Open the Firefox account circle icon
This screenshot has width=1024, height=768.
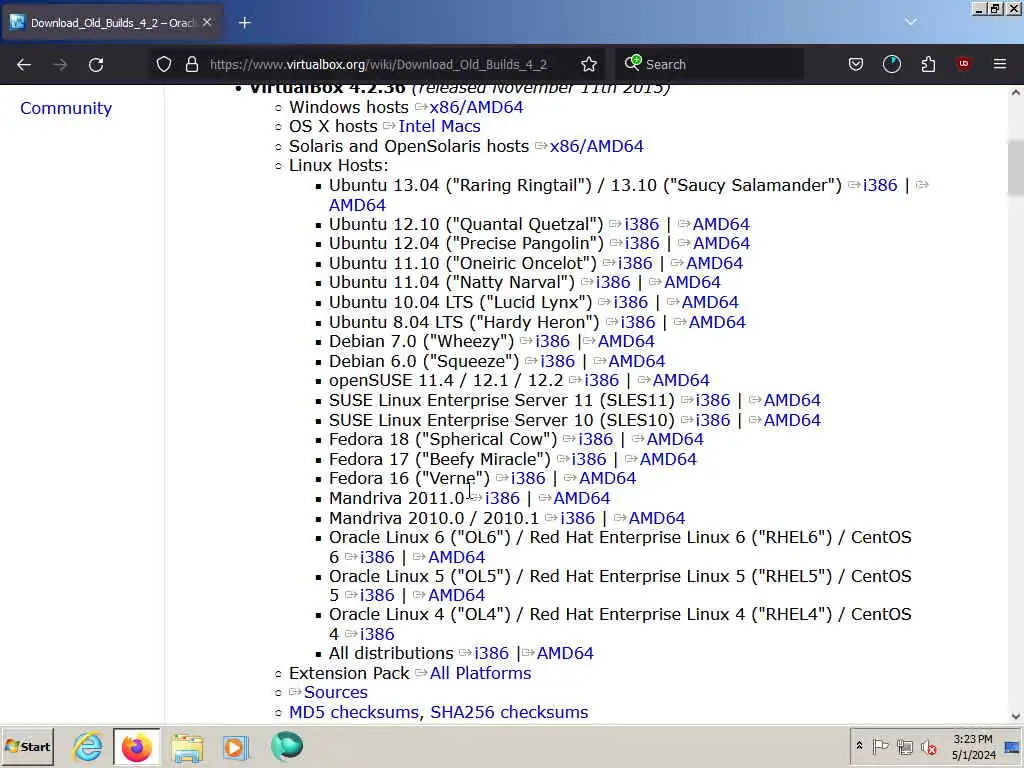point(891,64)
